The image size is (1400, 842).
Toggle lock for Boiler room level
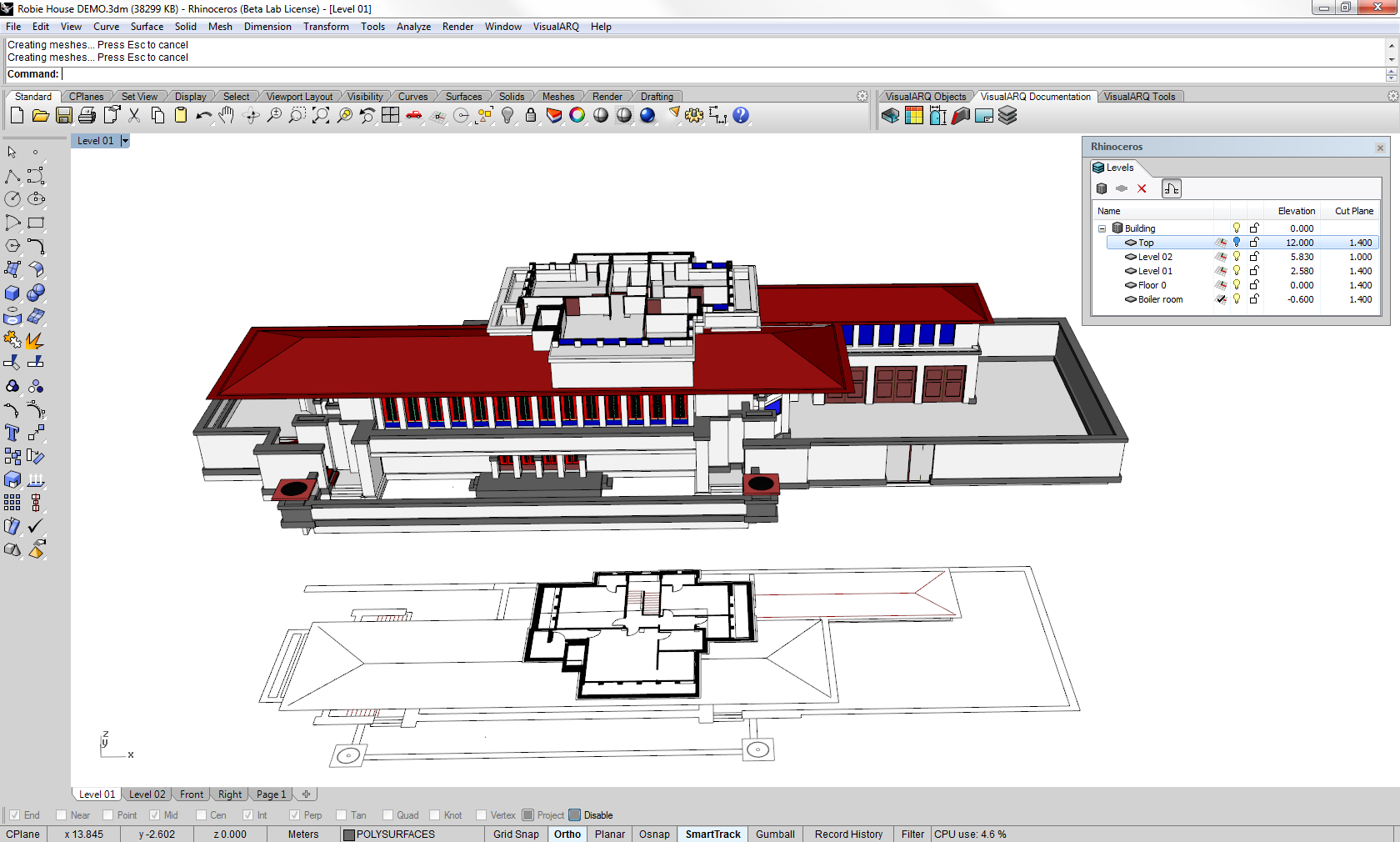coord(1254,299)
